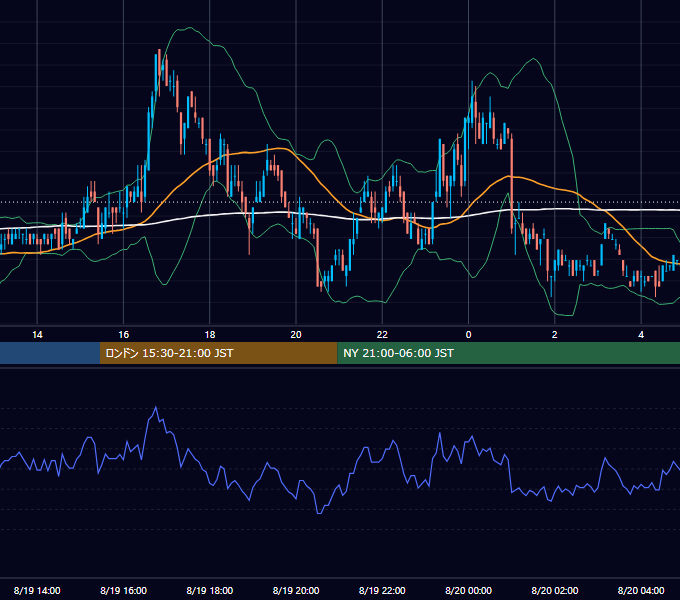Click the NY 21:00-06:00 JST session bar
Screen dimensions: 680x600
click(509, 353)
